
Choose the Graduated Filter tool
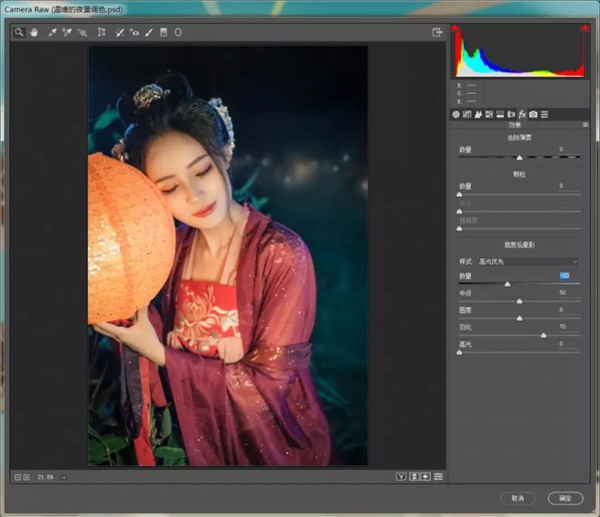pos(164,32)
